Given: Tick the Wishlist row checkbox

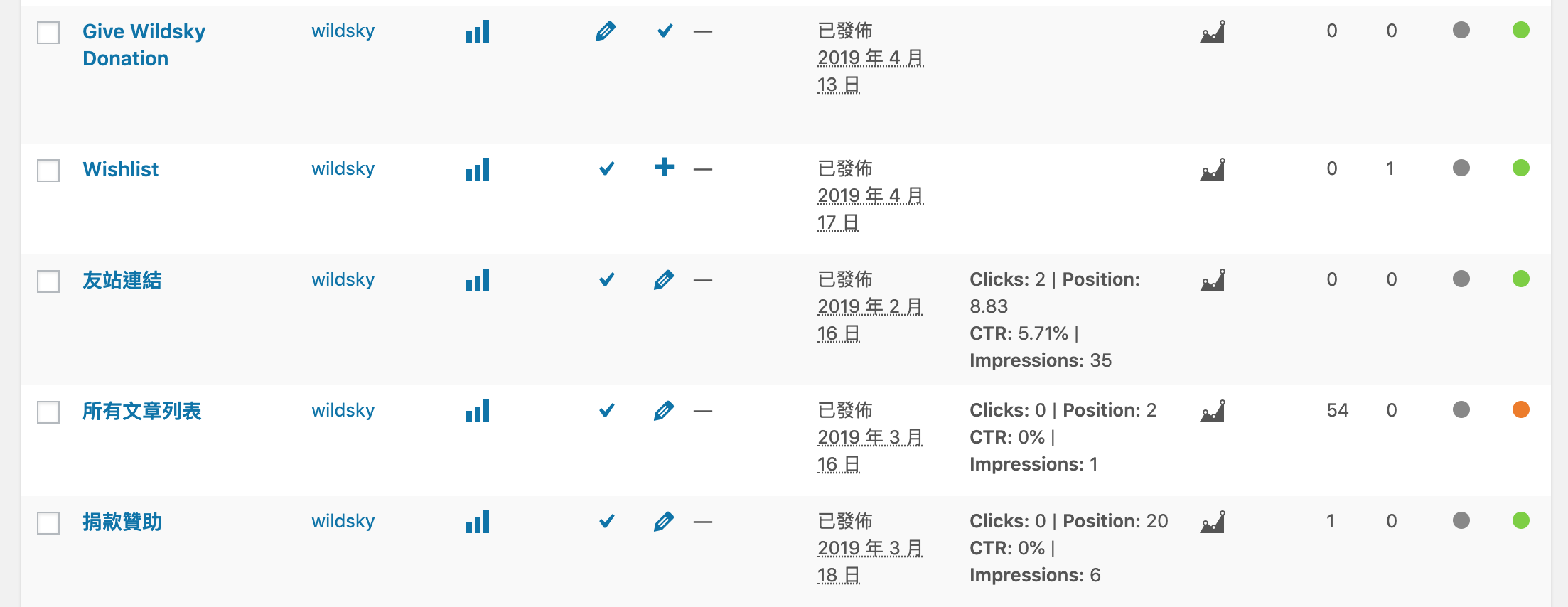Looking at the screenshot, I should (48, 171).
